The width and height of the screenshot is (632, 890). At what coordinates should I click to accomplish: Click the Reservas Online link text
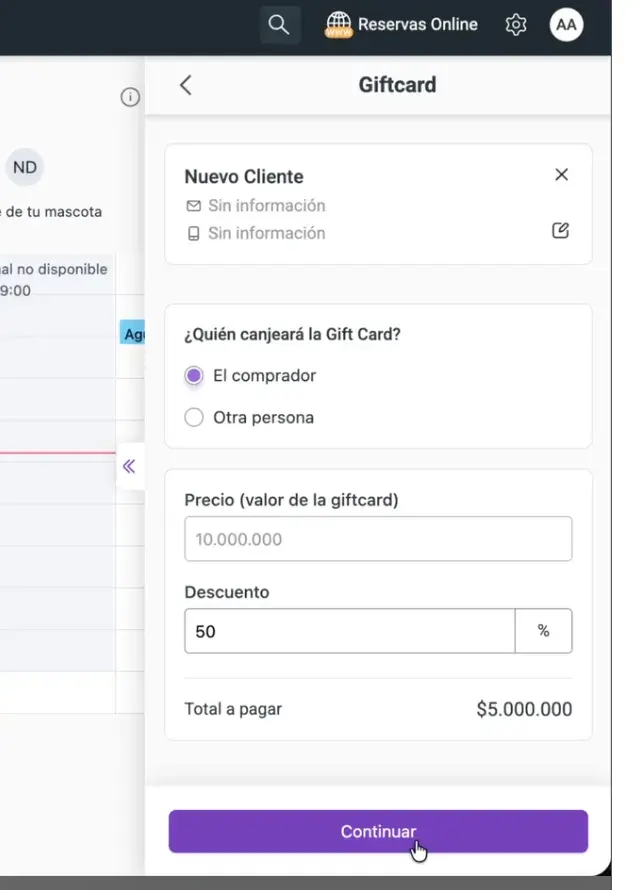[418, 24]
